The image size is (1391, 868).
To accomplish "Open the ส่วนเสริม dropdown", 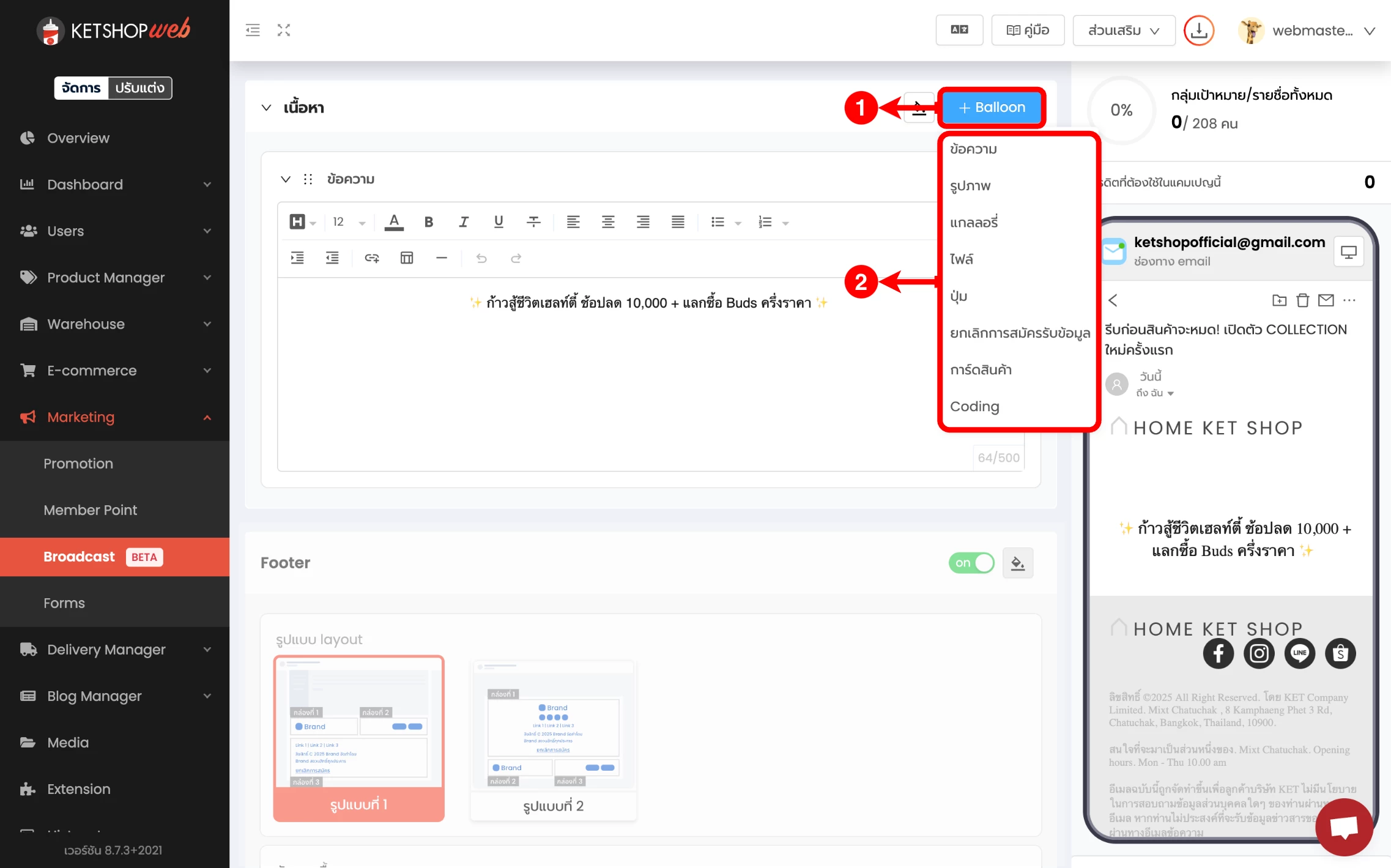I will pos(1123,31).
